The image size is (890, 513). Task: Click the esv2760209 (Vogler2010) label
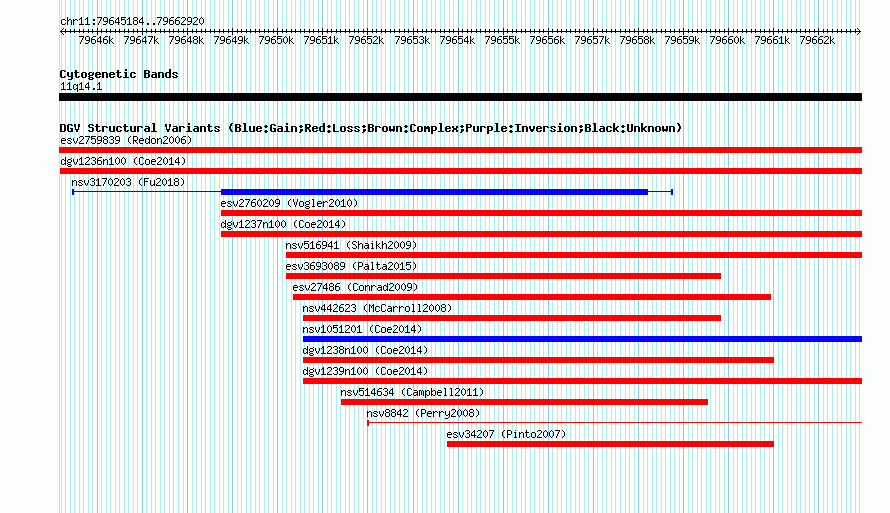tap(289, 203)
